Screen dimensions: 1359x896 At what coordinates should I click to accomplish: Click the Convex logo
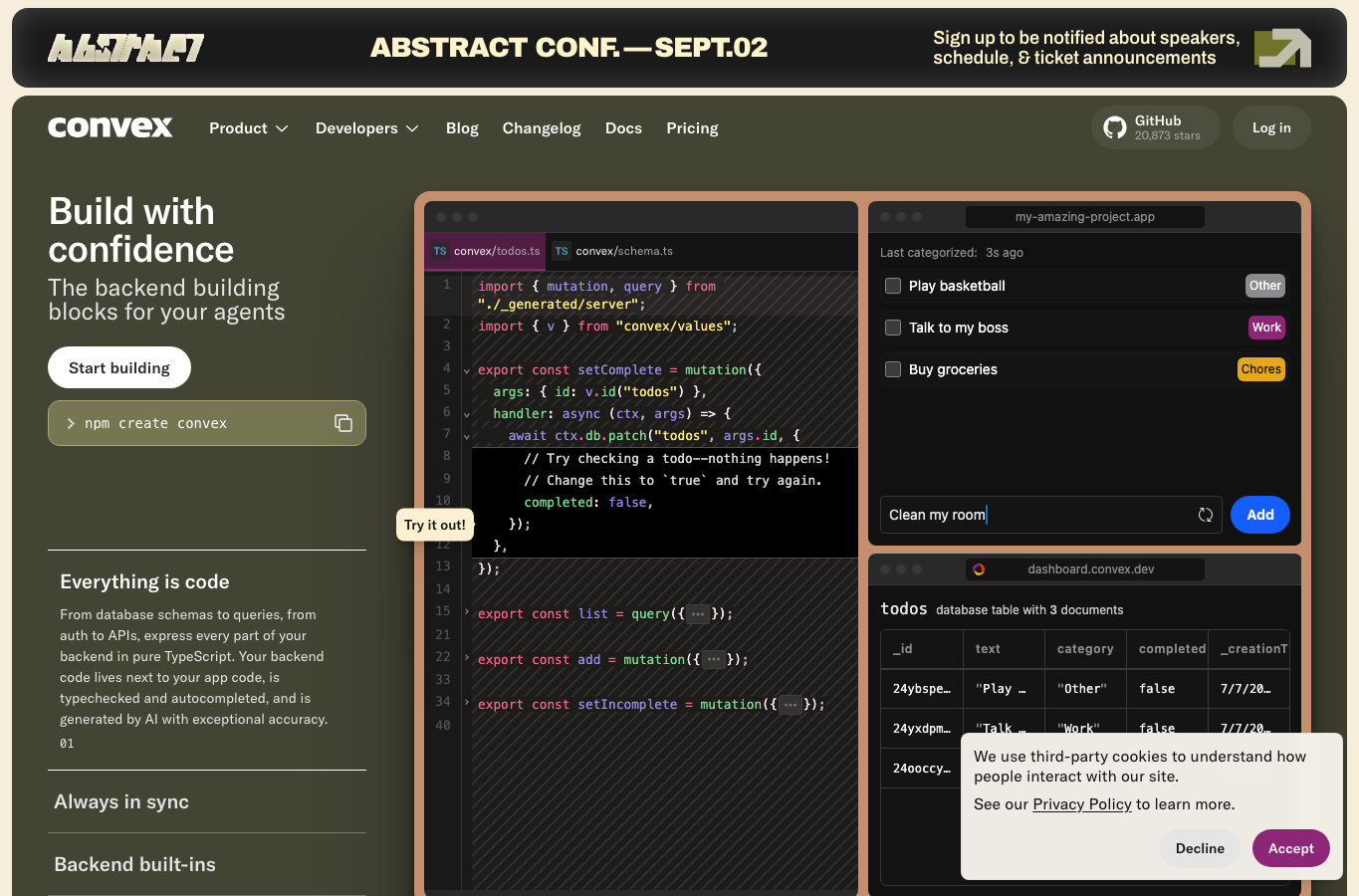pyautogui.click(x=111, y=127)
